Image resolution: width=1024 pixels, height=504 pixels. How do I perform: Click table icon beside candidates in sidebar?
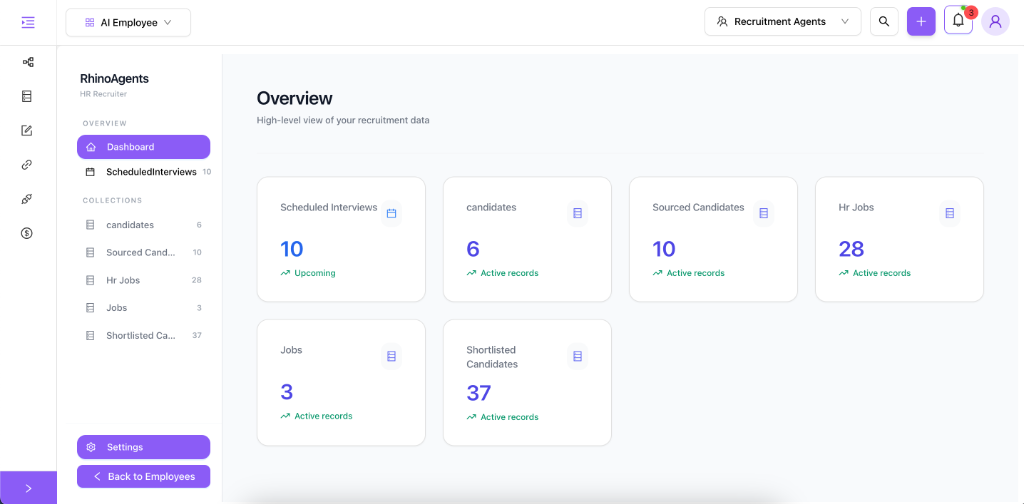click(x=90, y=225)
